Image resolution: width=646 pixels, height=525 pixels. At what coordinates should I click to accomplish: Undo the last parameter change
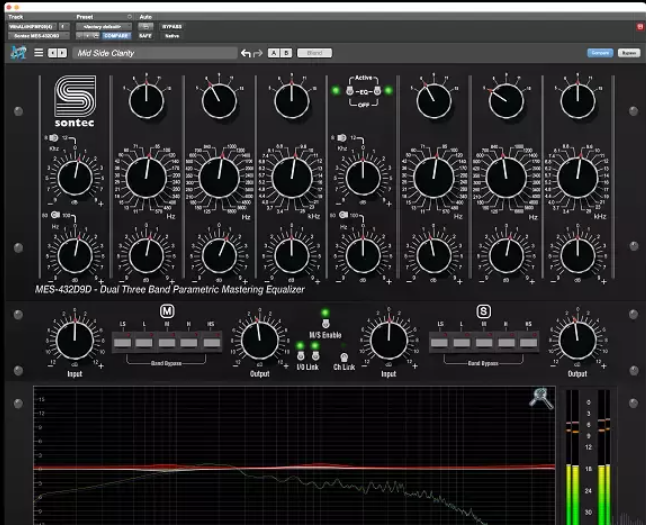click(246, 53)
